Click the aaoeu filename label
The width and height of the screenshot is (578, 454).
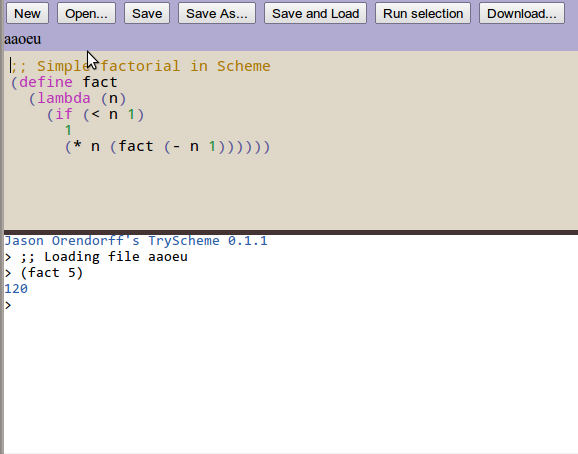(x=22, y=39)
